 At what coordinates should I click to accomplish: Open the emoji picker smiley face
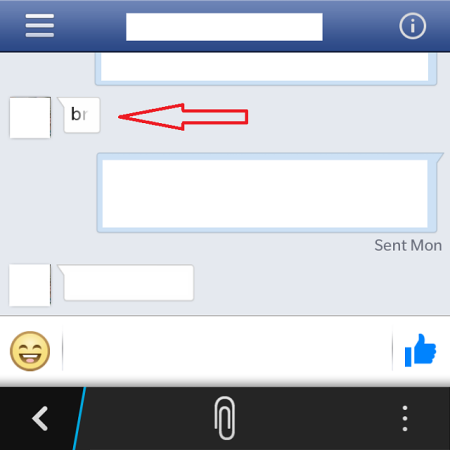tap(30, 351)
